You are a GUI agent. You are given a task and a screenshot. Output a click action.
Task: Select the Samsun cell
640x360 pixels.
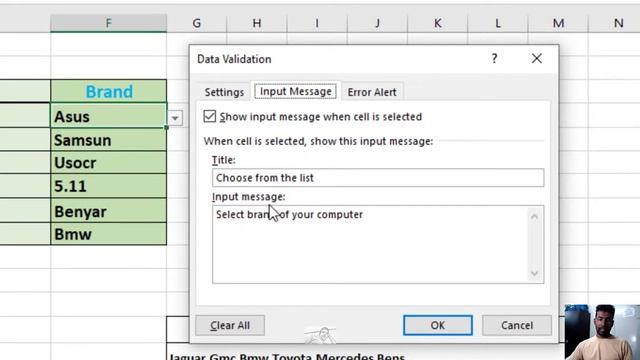tap(109, 140)
